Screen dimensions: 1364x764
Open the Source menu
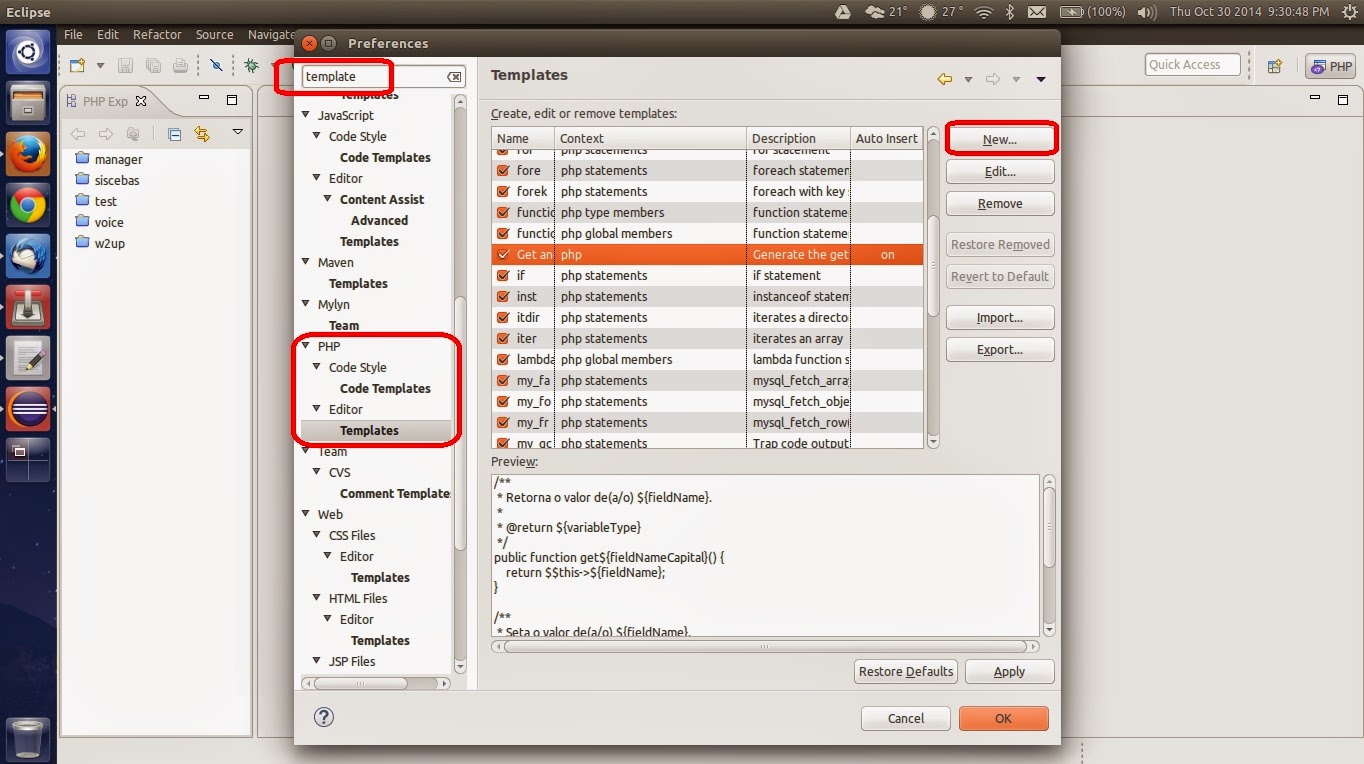[x=214, y=34]
